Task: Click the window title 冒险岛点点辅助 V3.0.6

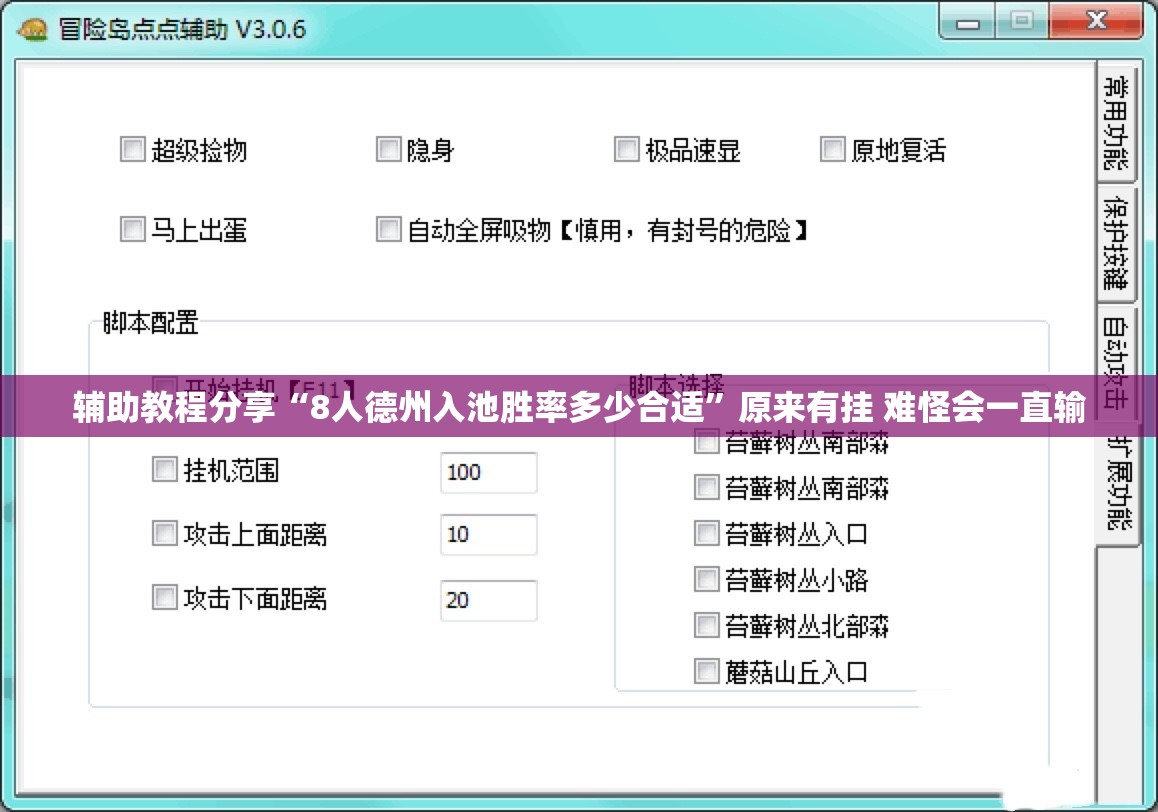Action: click(x=182, y=30)
